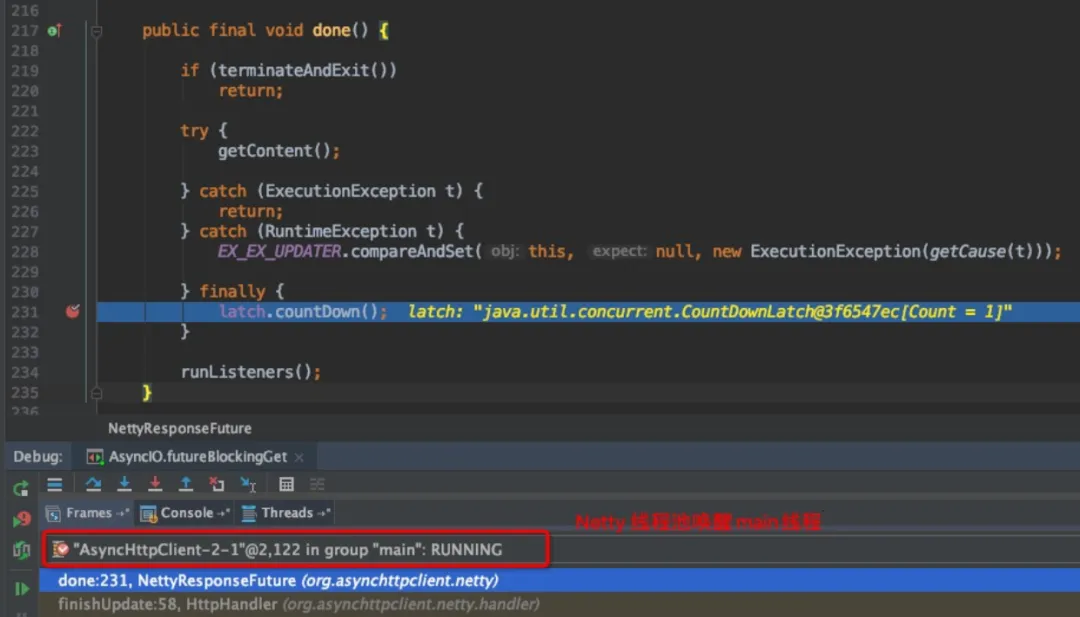Click the Step Out icon

click(186, 484)
